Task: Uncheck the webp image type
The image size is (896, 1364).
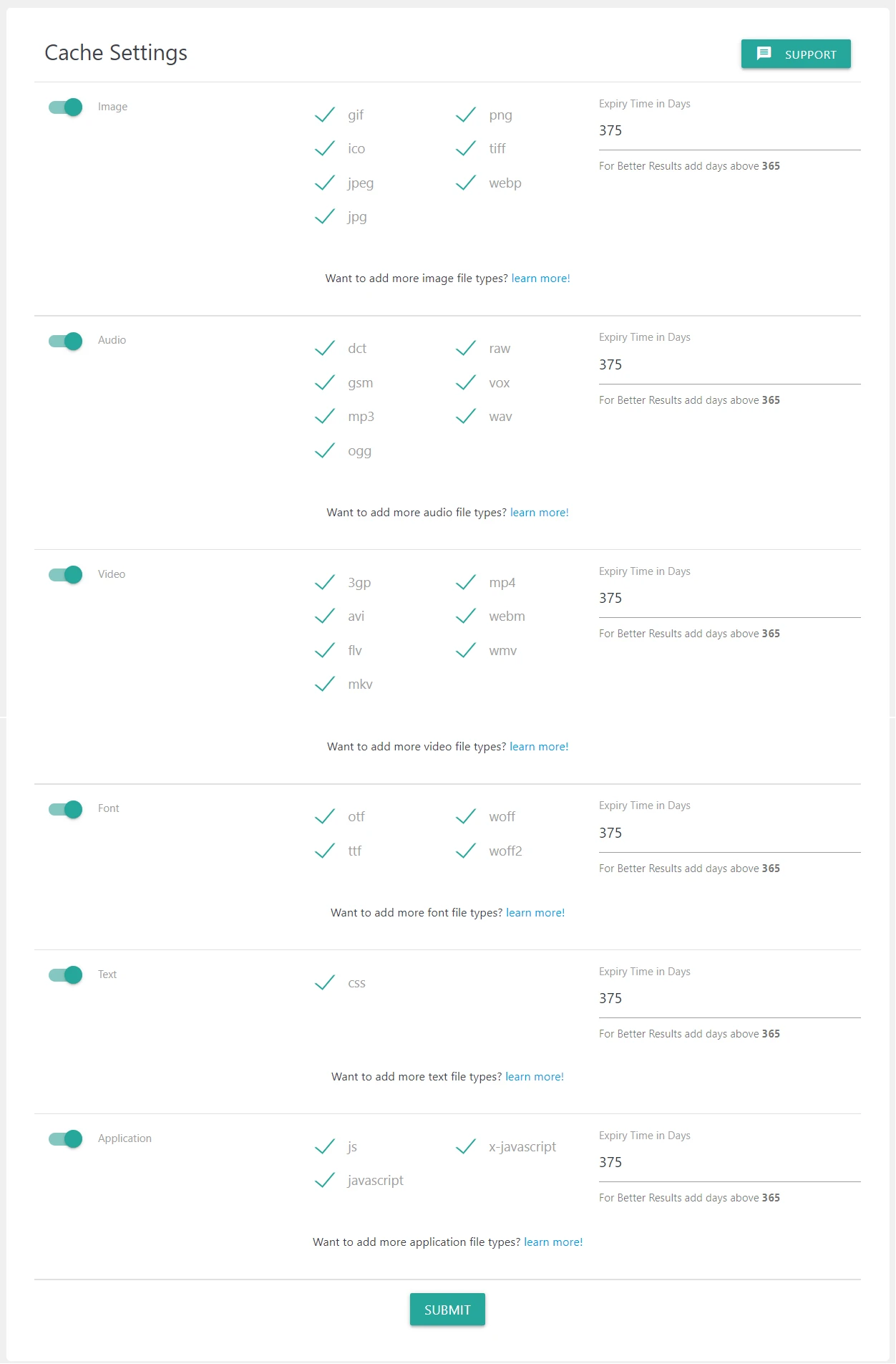Action: pyautogui.click(x=466, y=183)
